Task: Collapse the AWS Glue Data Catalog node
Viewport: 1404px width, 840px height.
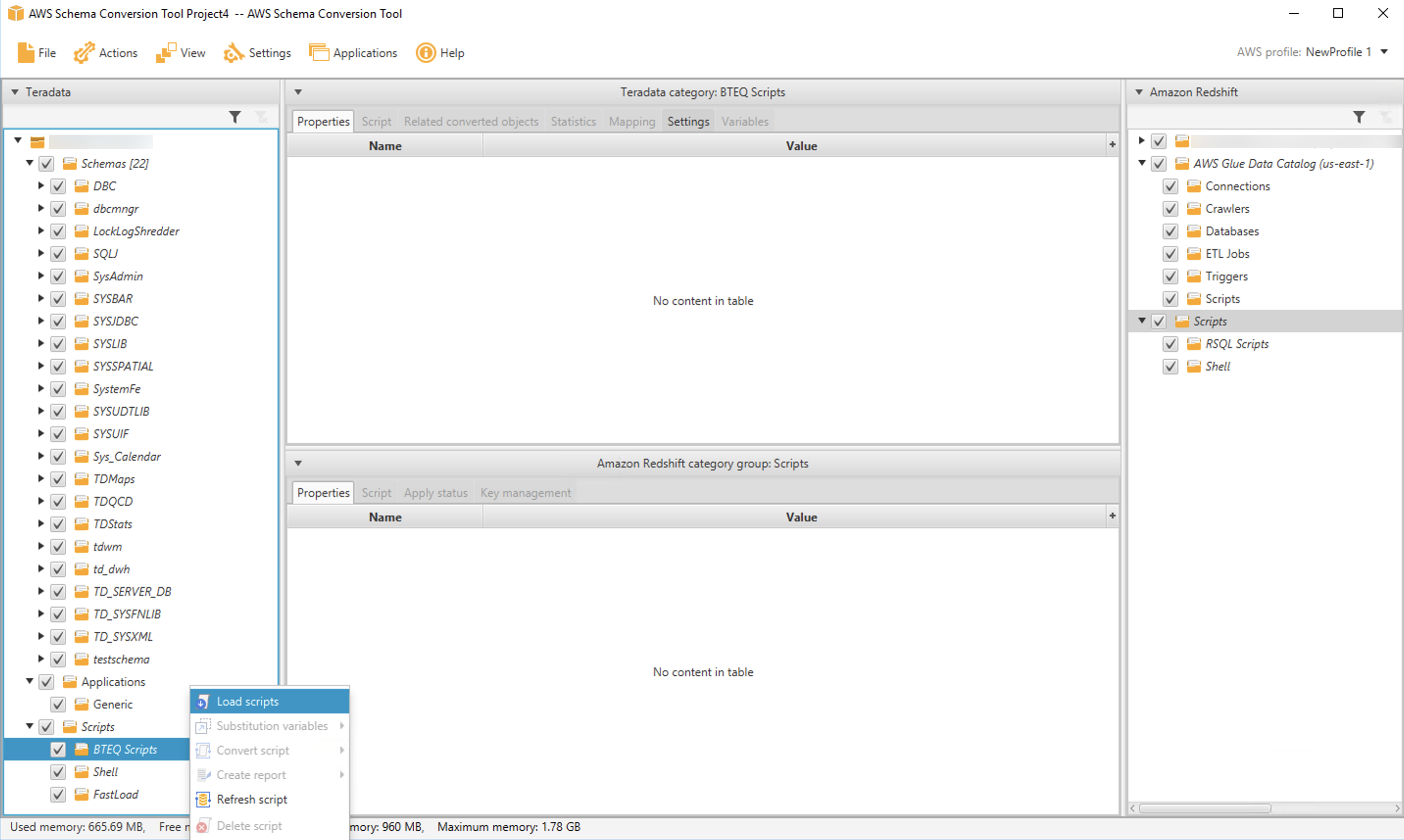Action: pos(1142,164)
